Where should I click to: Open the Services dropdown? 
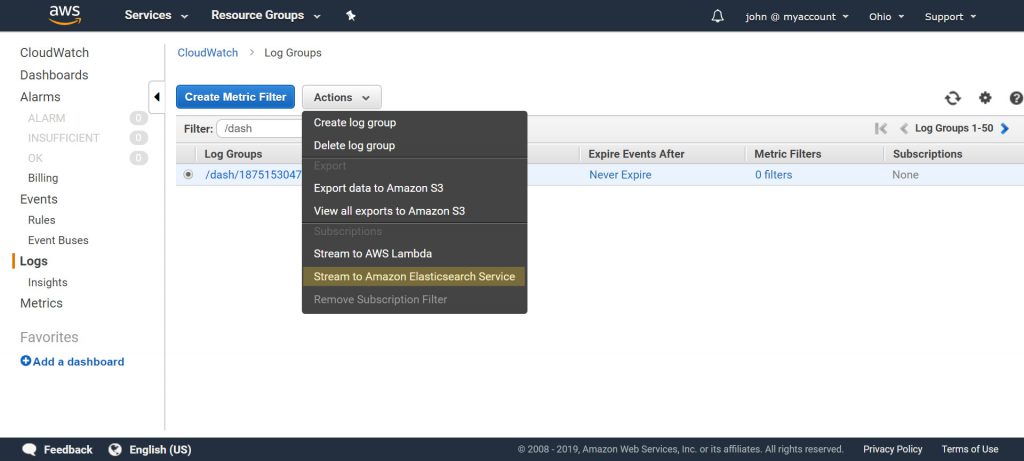coord(157,15)
